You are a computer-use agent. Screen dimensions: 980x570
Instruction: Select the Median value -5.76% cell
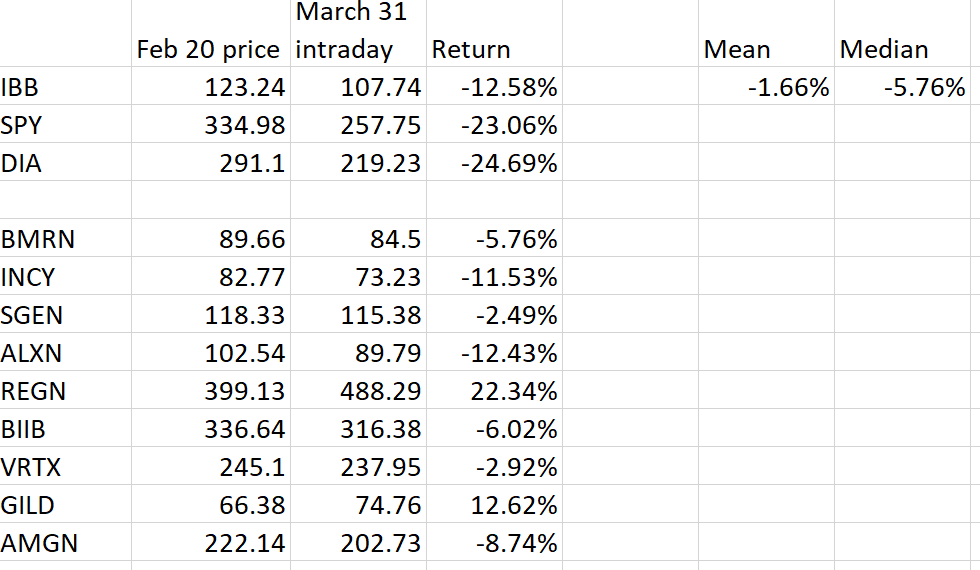[x=902, y=86]
